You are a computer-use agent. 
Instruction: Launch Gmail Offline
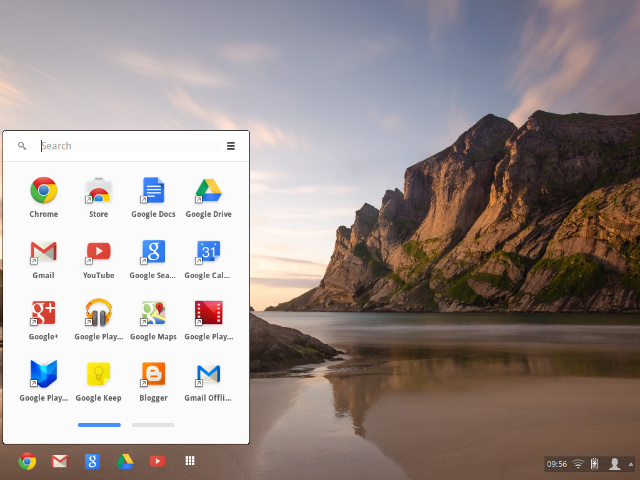(x=208, y=374)
